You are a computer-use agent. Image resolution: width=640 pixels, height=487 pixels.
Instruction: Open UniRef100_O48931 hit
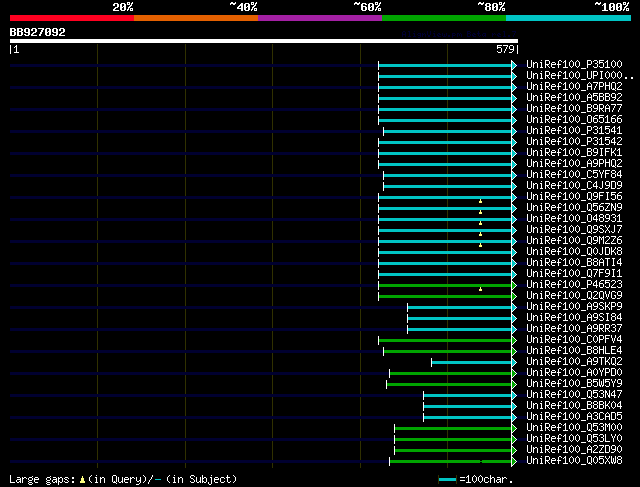click(x=574, y=219)
